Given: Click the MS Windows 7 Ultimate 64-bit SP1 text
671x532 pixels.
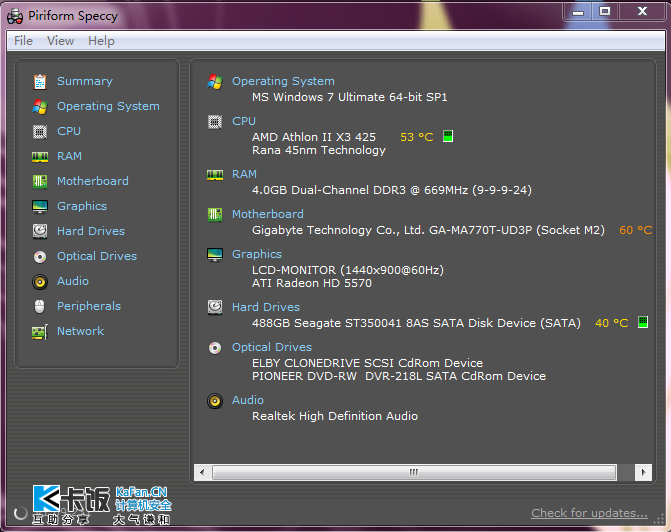Looking at the screenshot, I should pos(350,97).
